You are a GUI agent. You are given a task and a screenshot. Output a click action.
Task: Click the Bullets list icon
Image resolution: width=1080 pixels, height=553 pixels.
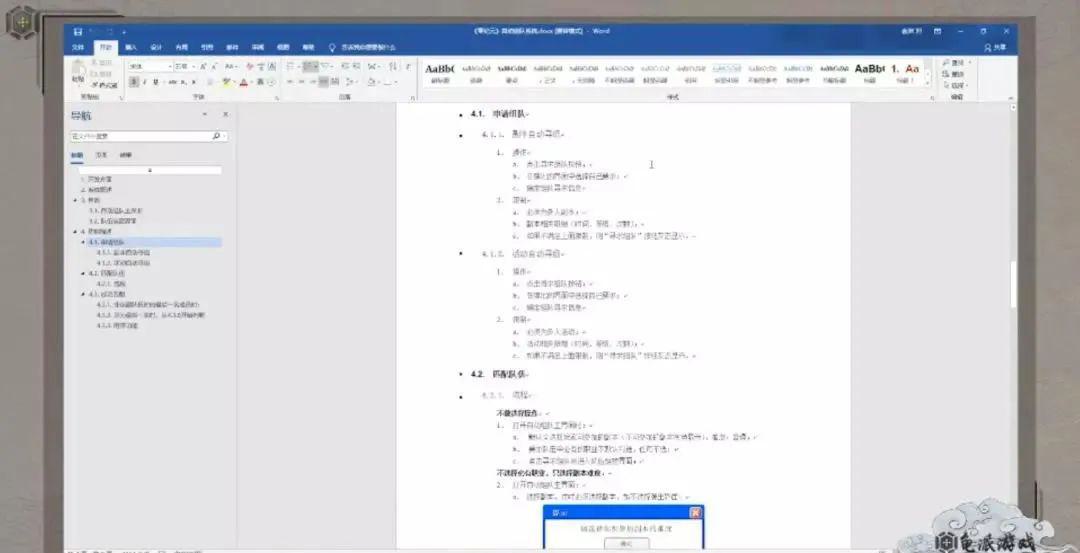pos(291,66)
